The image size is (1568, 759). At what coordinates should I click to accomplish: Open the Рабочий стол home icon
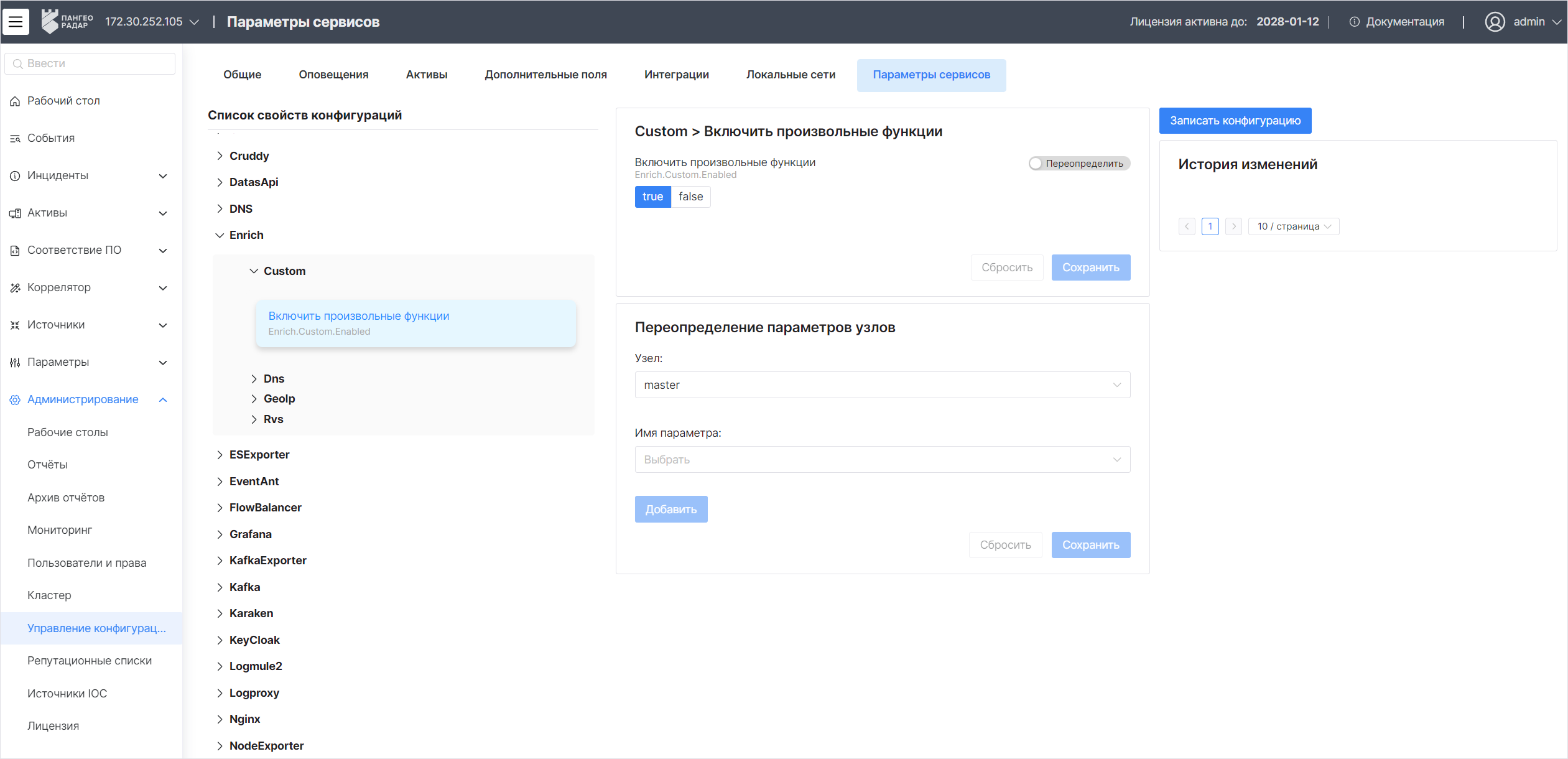click(x=15, y=101)
